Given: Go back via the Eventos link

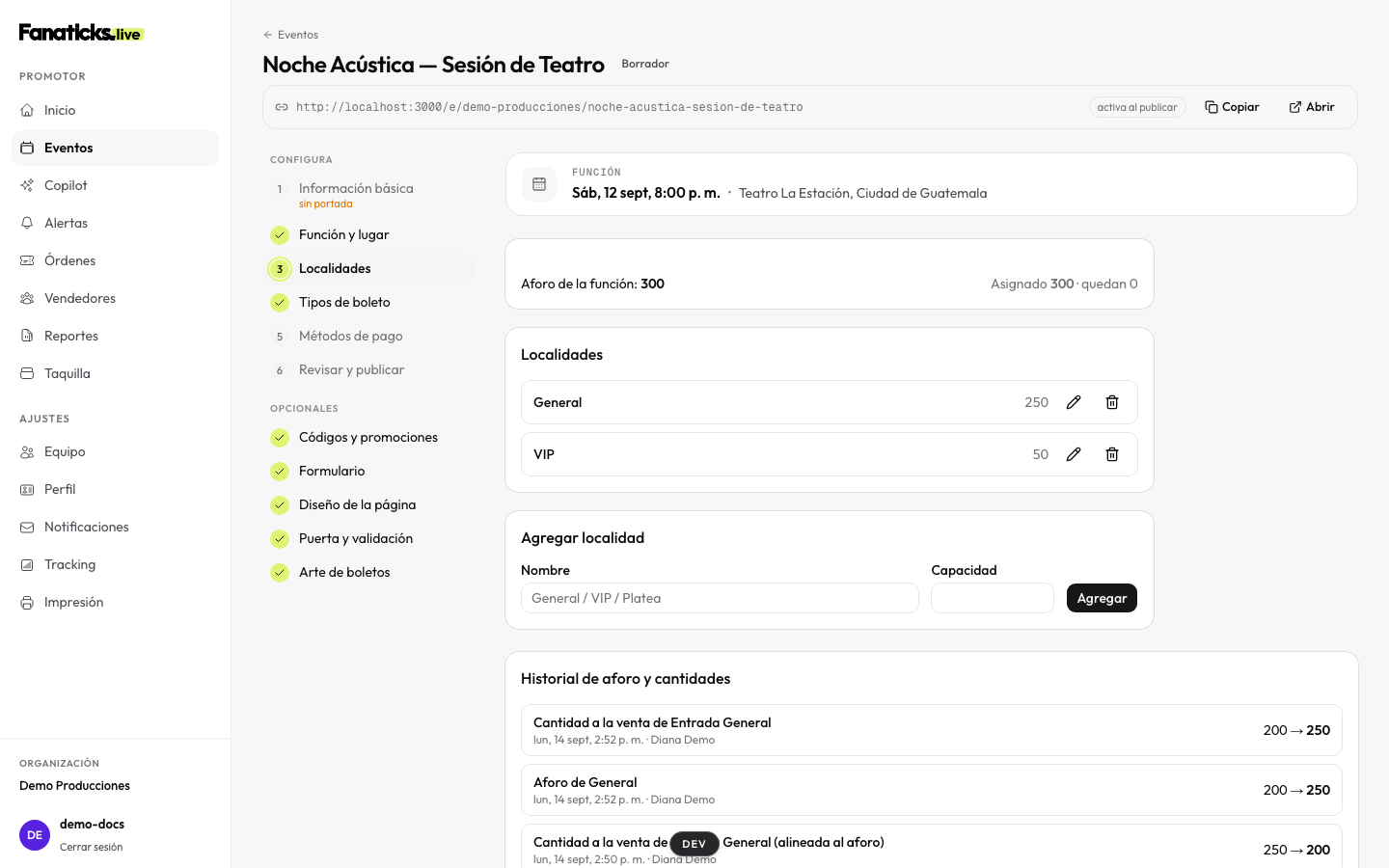Looking at the screenshot, I should [290, 35].
